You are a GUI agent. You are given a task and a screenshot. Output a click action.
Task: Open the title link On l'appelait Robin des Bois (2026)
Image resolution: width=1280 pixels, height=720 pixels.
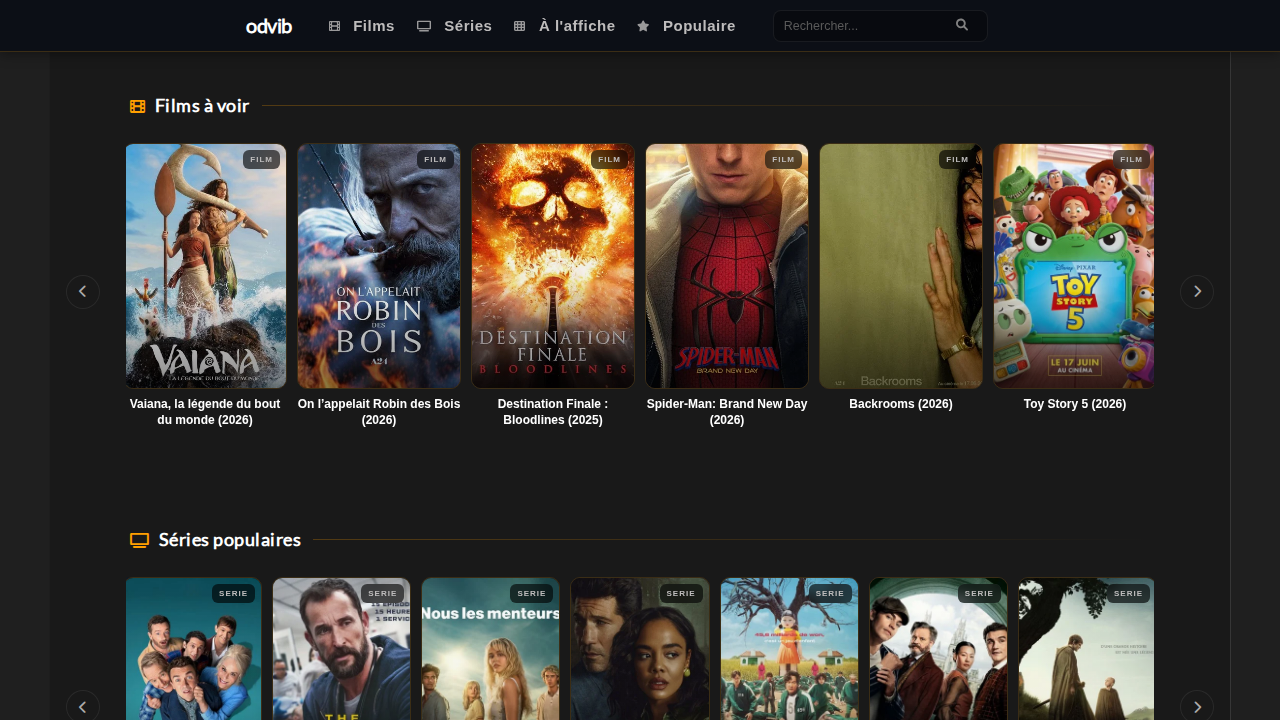coord(379,412)
